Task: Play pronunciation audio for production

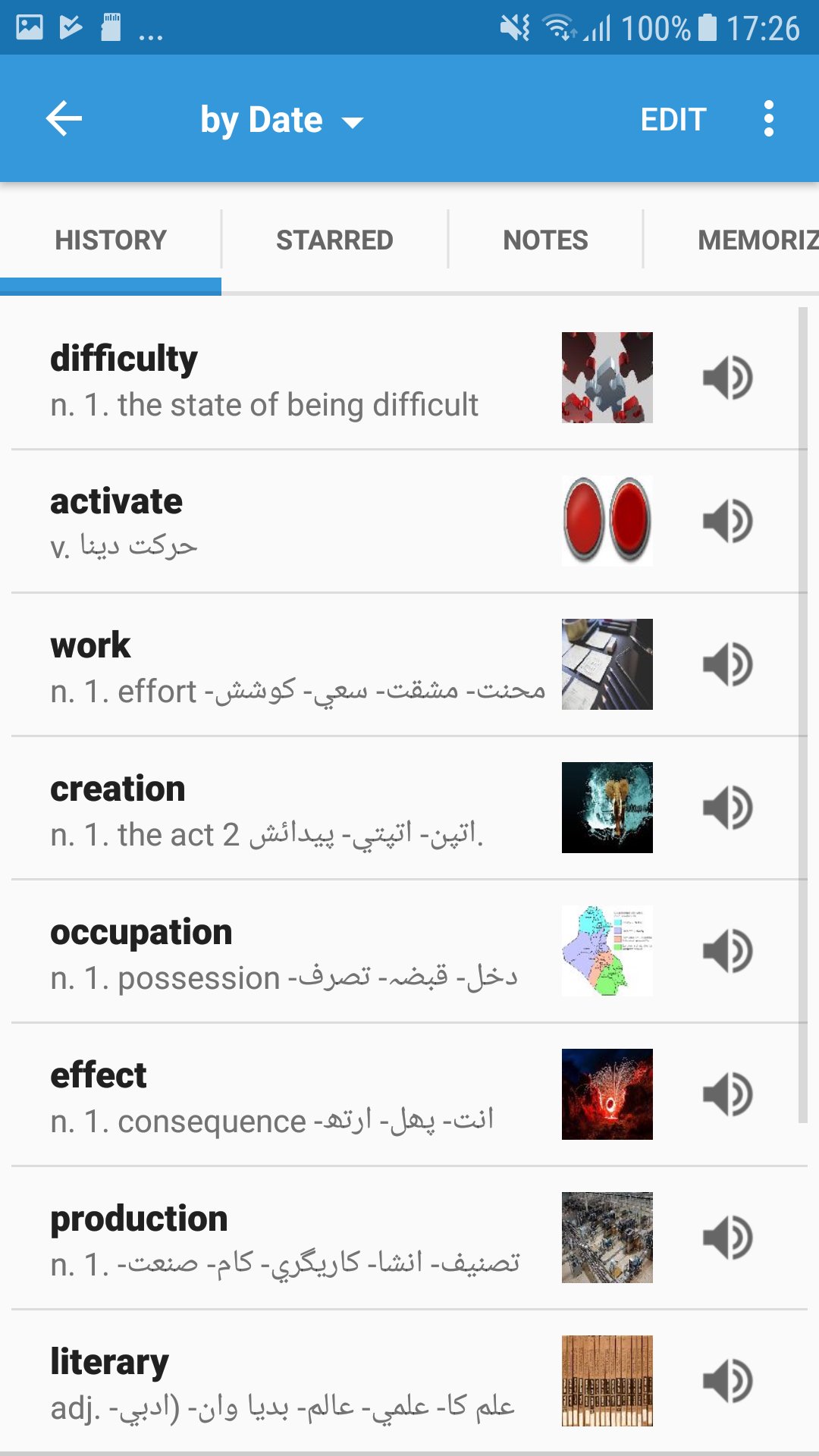Action: tap(727, 1238)
